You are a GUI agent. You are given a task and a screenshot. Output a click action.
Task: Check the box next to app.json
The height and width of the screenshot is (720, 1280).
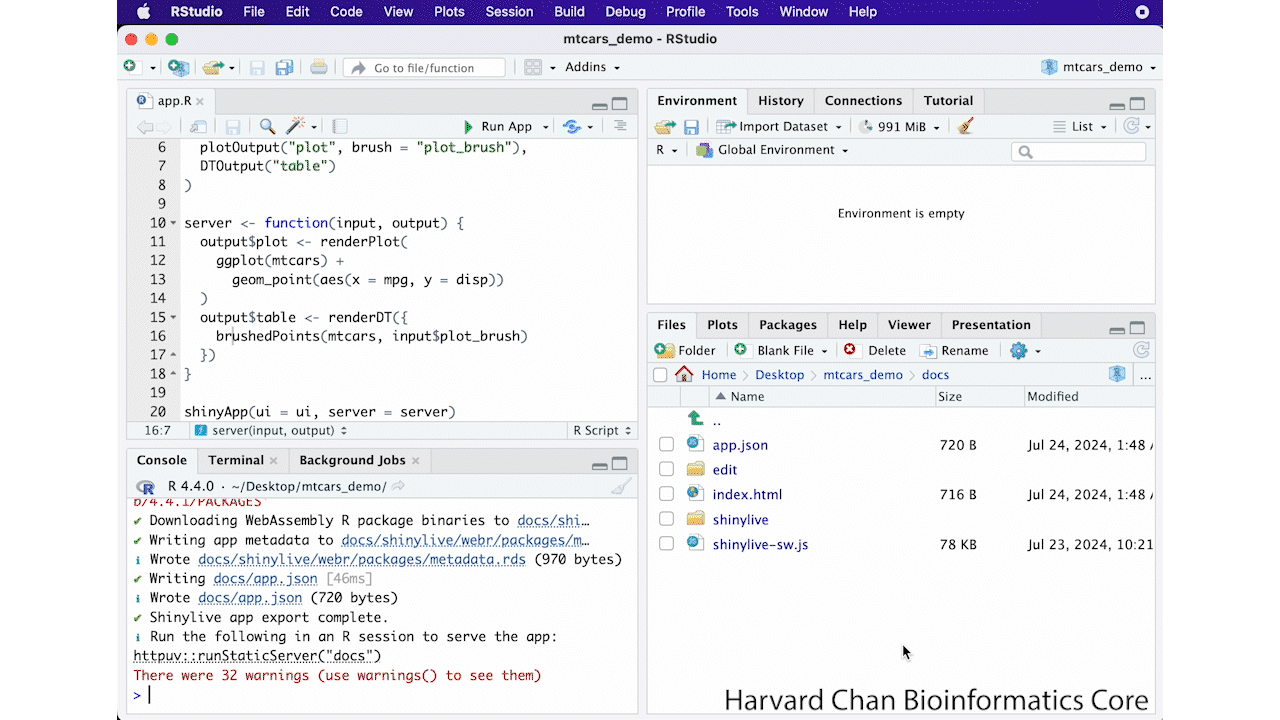pyautogui.click(x=666, y=445)
